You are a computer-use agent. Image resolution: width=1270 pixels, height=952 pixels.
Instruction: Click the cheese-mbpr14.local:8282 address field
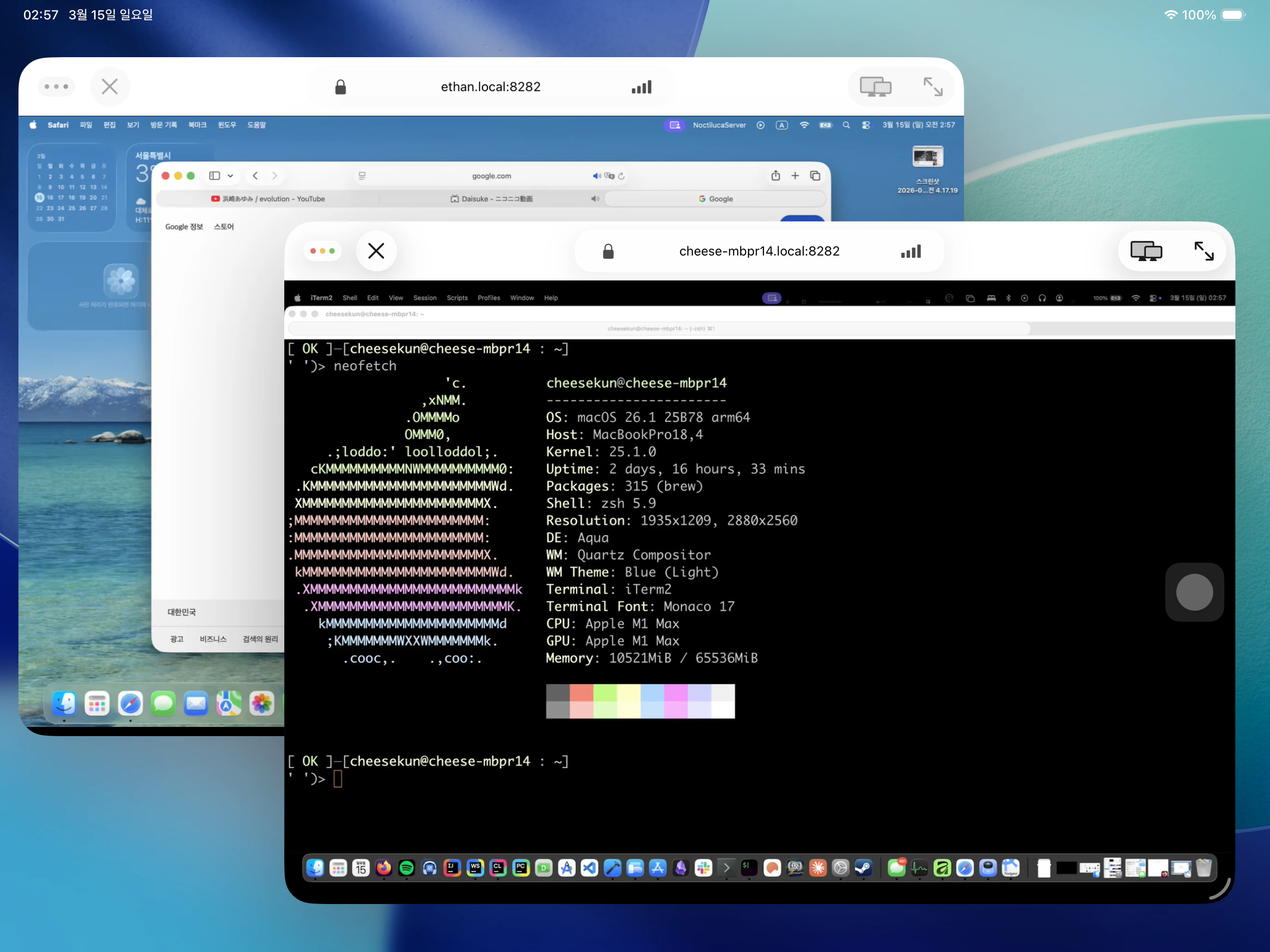[x=759, y=251]
